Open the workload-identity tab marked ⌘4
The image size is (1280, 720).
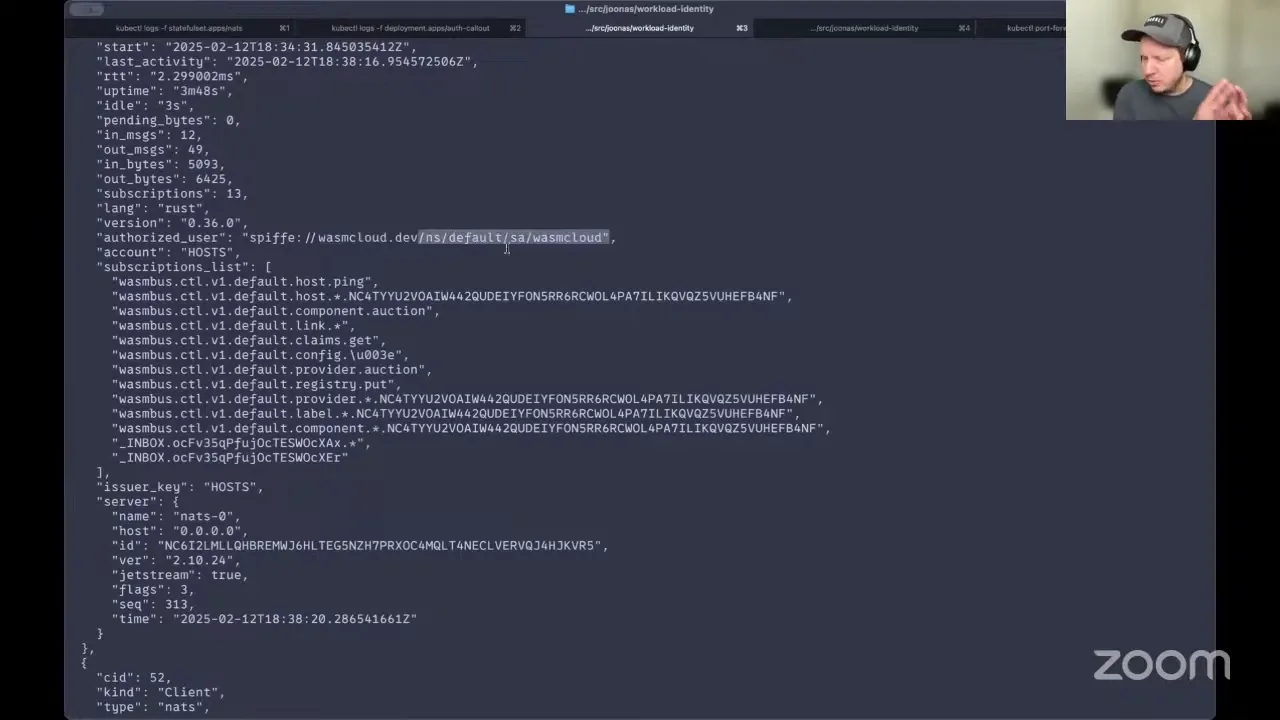coord(865,28)
